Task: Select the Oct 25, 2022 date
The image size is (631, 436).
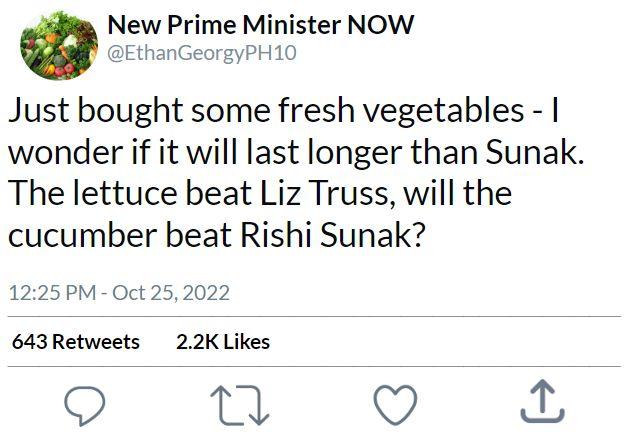Action: (171, 293)
